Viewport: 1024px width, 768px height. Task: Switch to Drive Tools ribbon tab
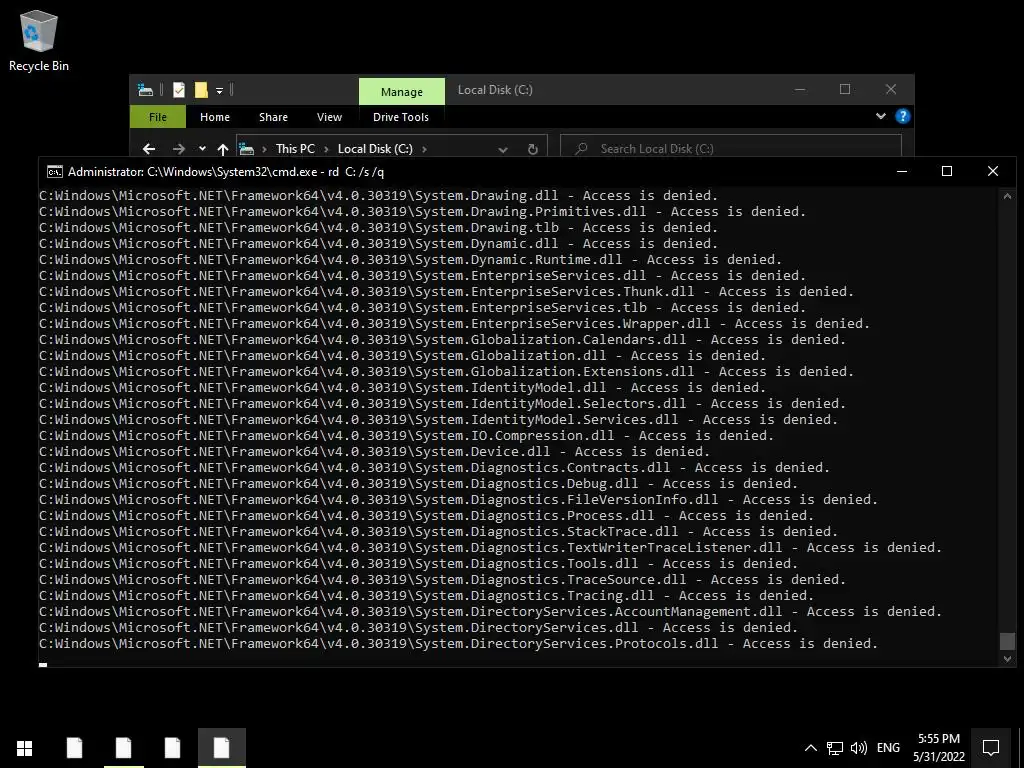click(x=401, y=117)
